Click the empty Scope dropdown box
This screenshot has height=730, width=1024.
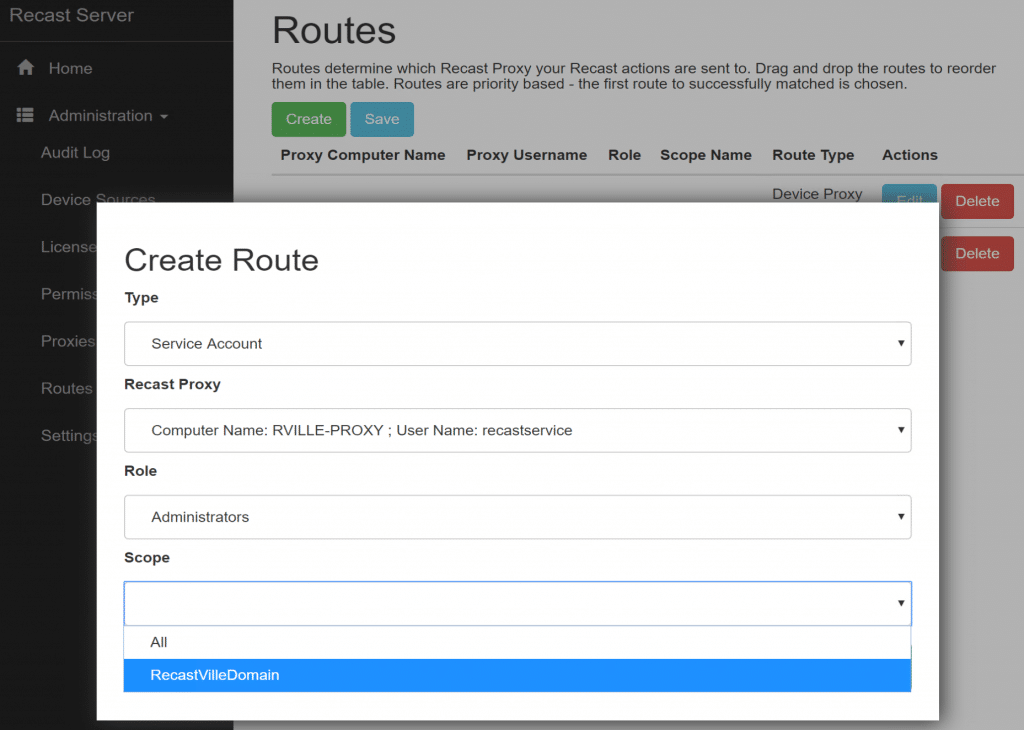pyautogui.click(x=517, y=603)
